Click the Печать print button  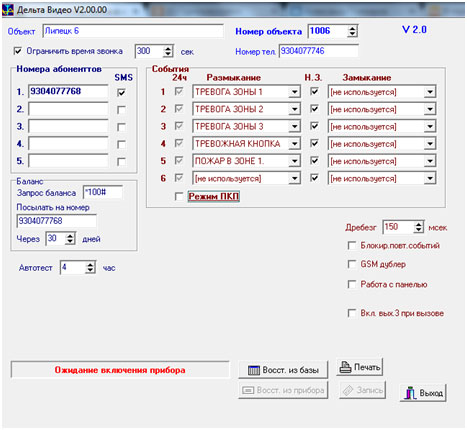(359, 367)
